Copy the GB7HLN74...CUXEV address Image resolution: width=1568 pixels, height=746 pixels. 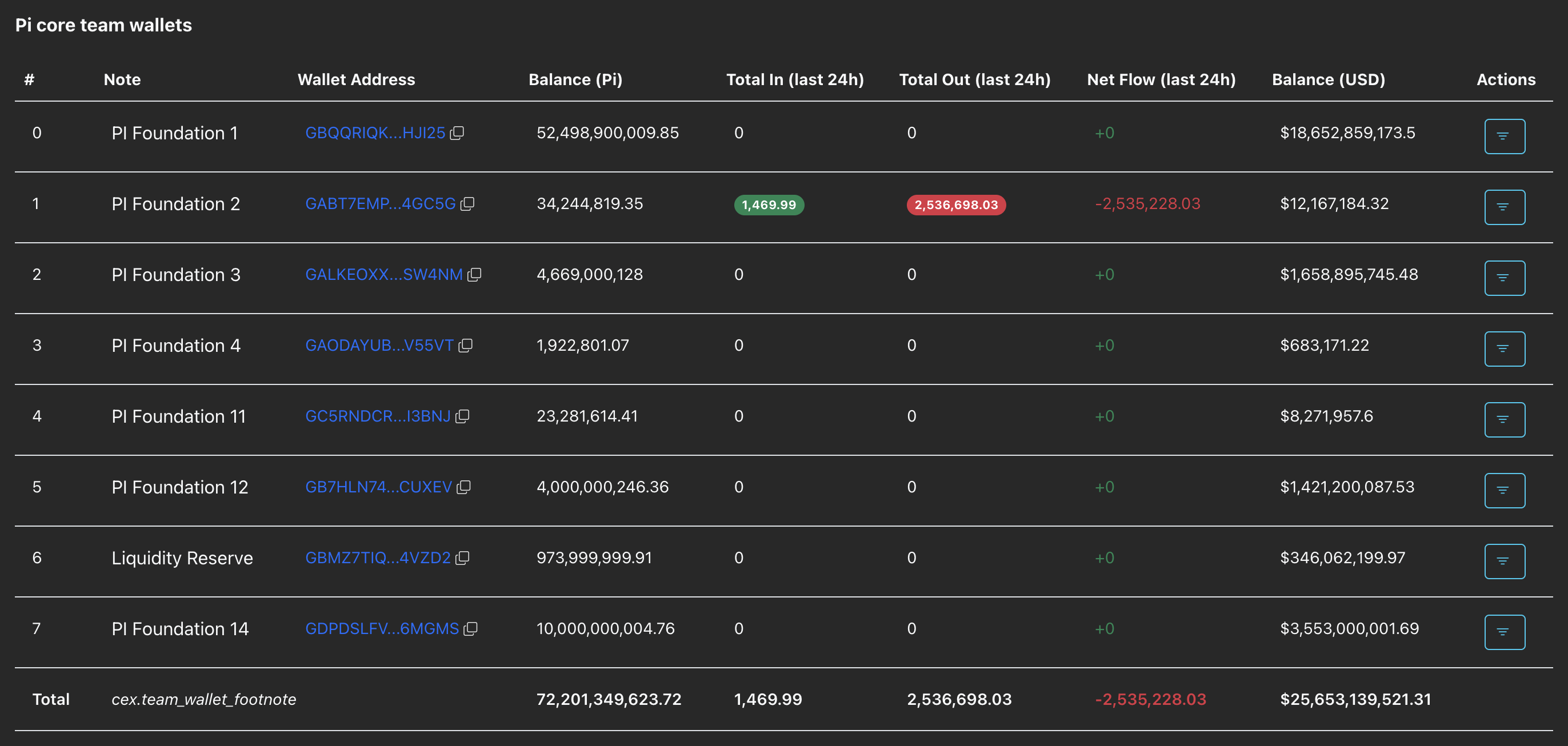pyautogui.click(x=463, y=487)
